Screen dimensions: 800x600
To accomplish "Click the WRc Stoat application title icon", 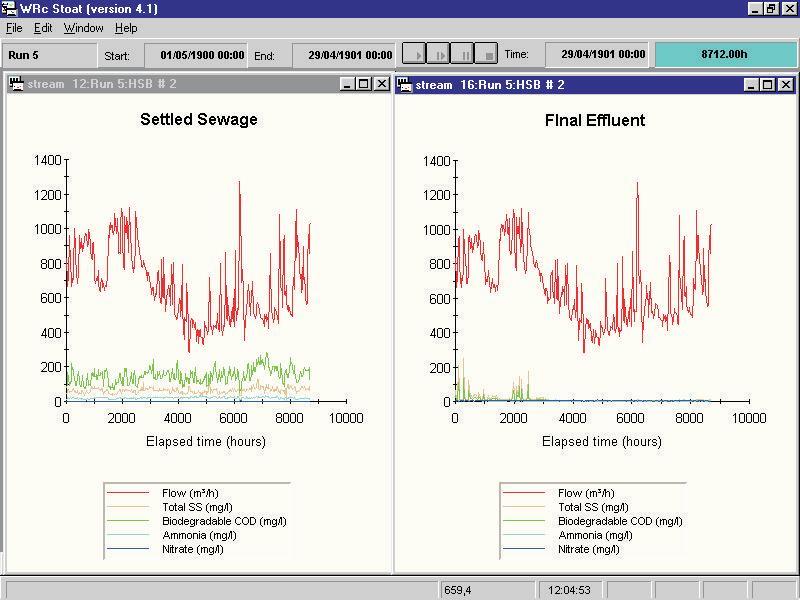I will [9, 9].
